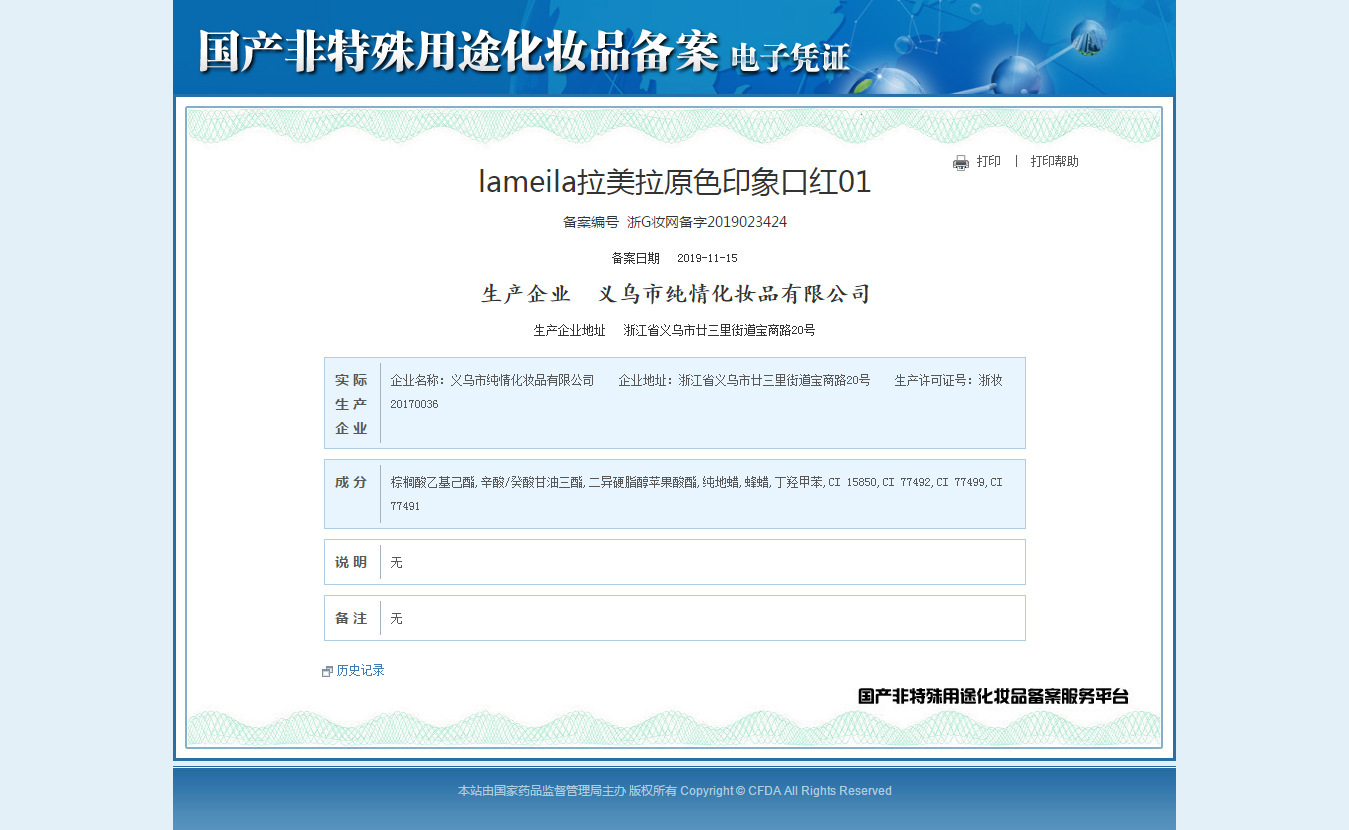This screenshot has width=1349, height=830.
Task: Click the 电子凭证 text in the header
Action: click(x=791, y=57)
